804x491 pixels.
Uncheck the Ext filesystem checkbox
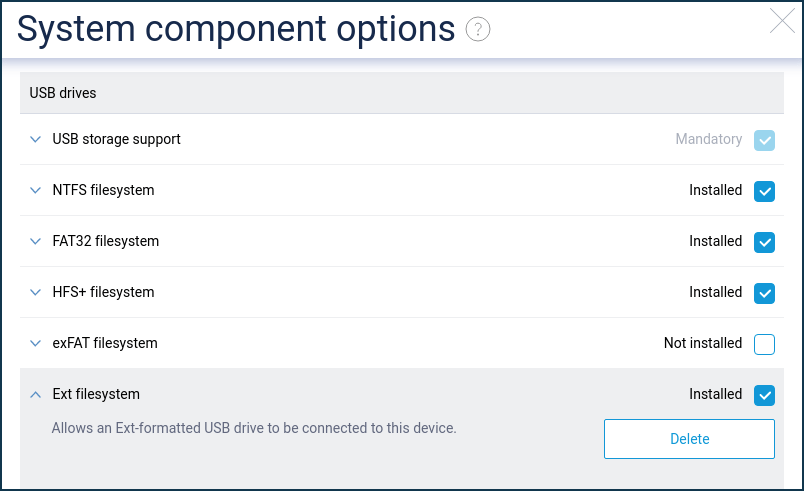point(764,395)
